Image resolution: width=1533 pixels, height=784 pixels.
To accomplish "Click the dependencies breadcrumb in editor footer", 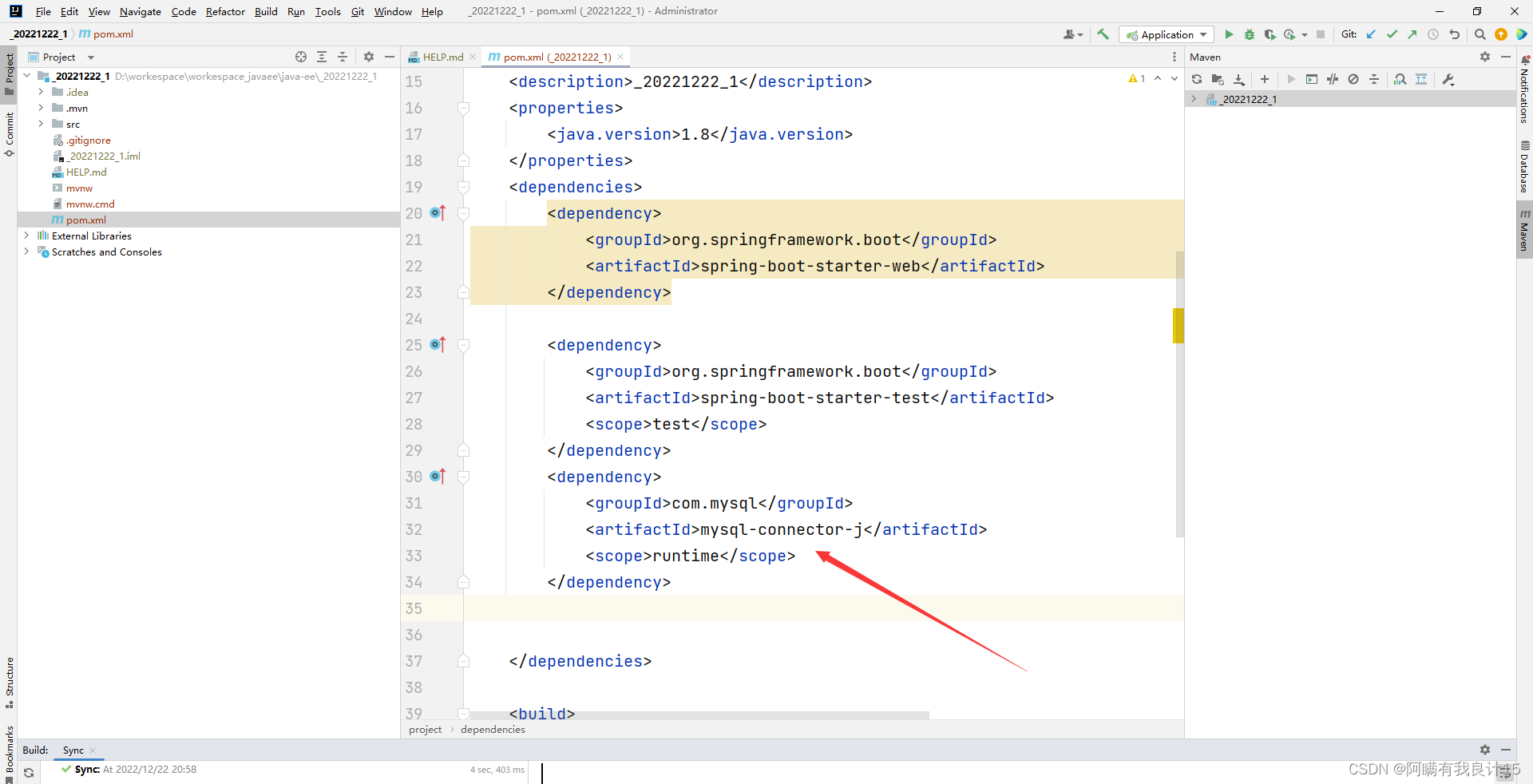I will coord(493,729).
